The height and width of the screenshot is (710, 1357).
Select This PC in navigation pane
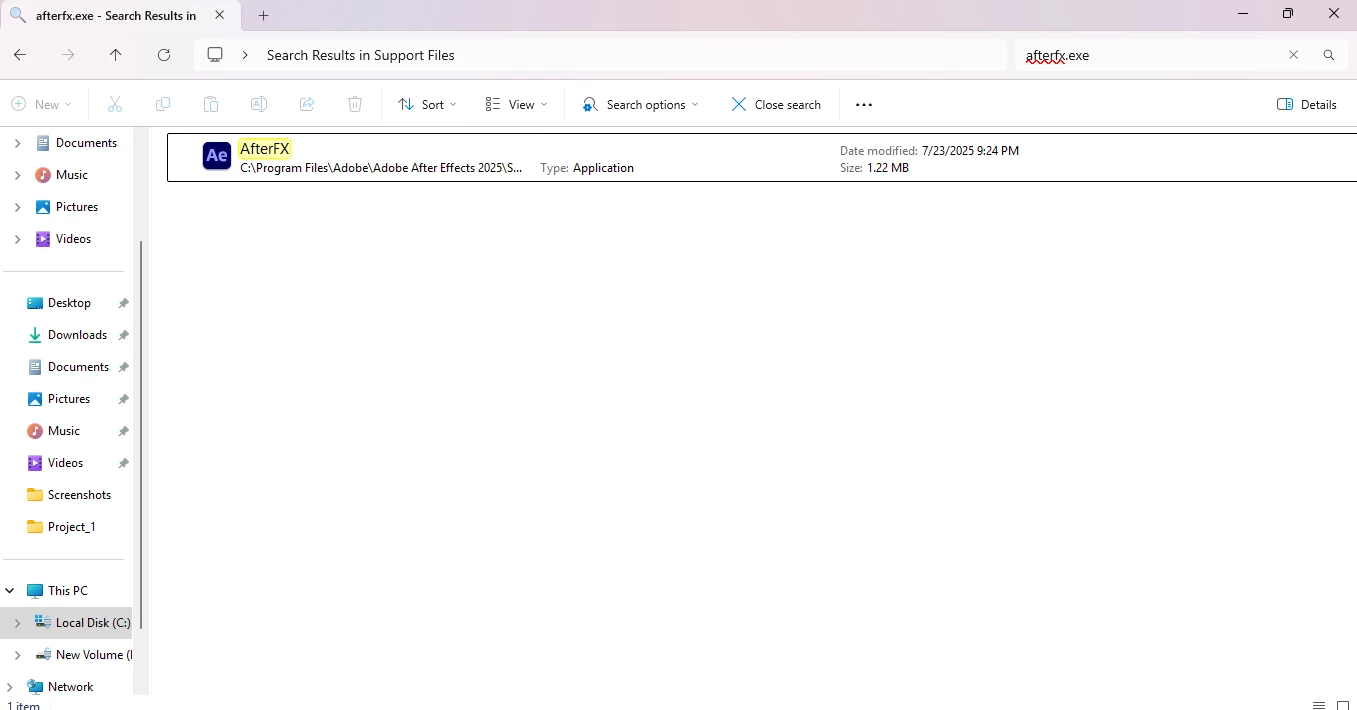pyautogui.click(x=67, y=591)
